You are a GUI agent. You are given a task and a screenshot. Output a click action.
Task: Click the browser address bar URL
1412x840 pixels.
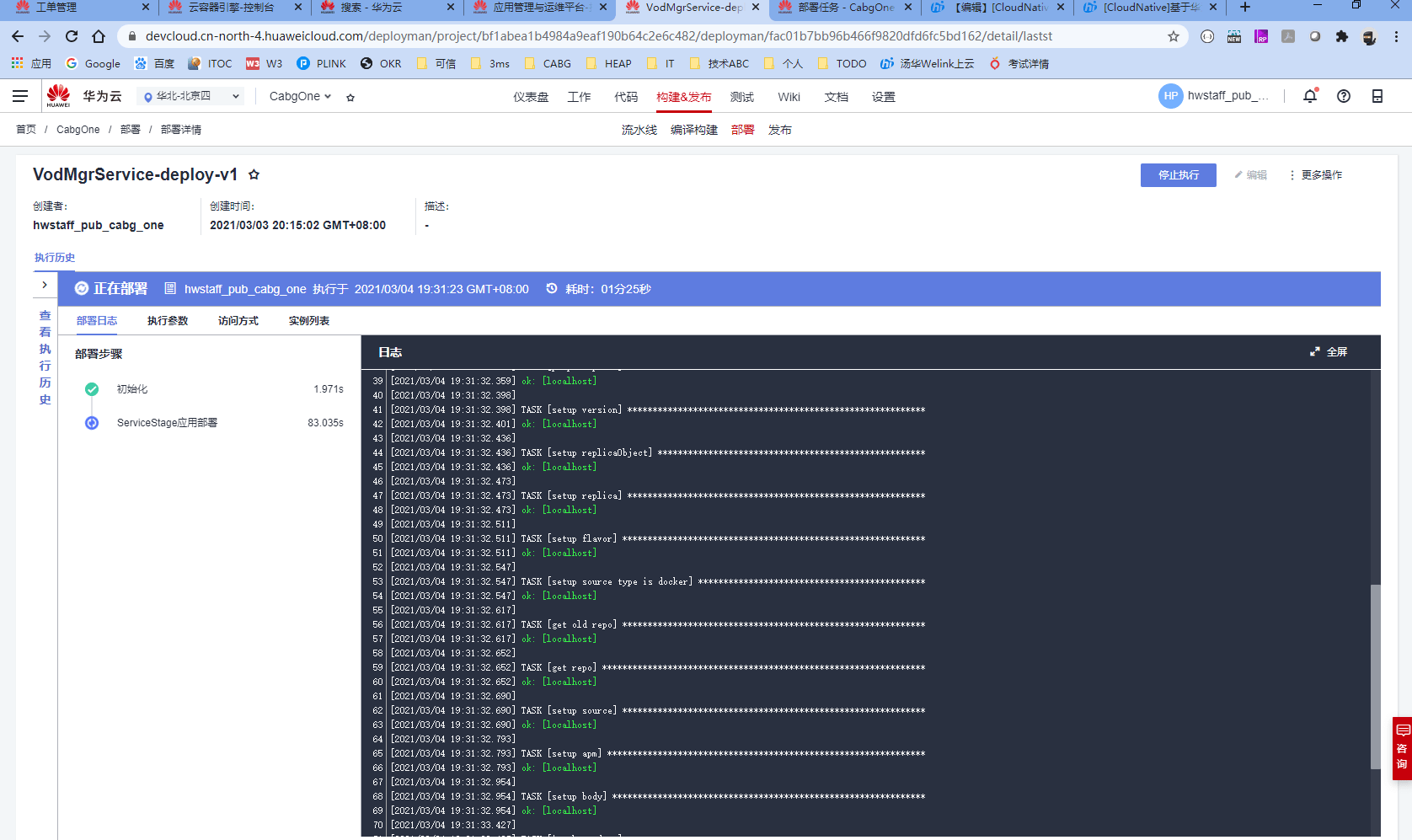598,36
